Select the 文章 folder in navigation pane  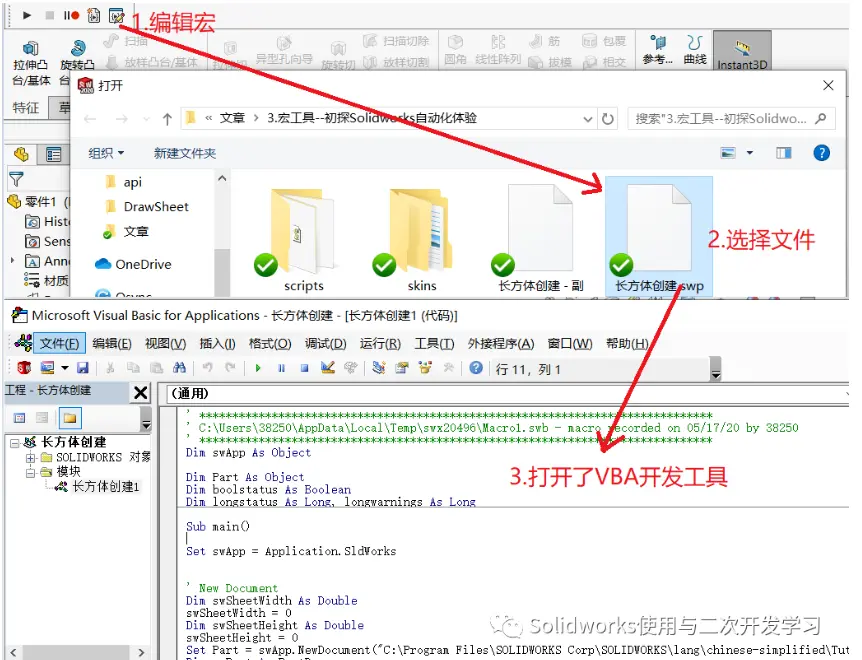pyautogui.click(x=136, y=231)
